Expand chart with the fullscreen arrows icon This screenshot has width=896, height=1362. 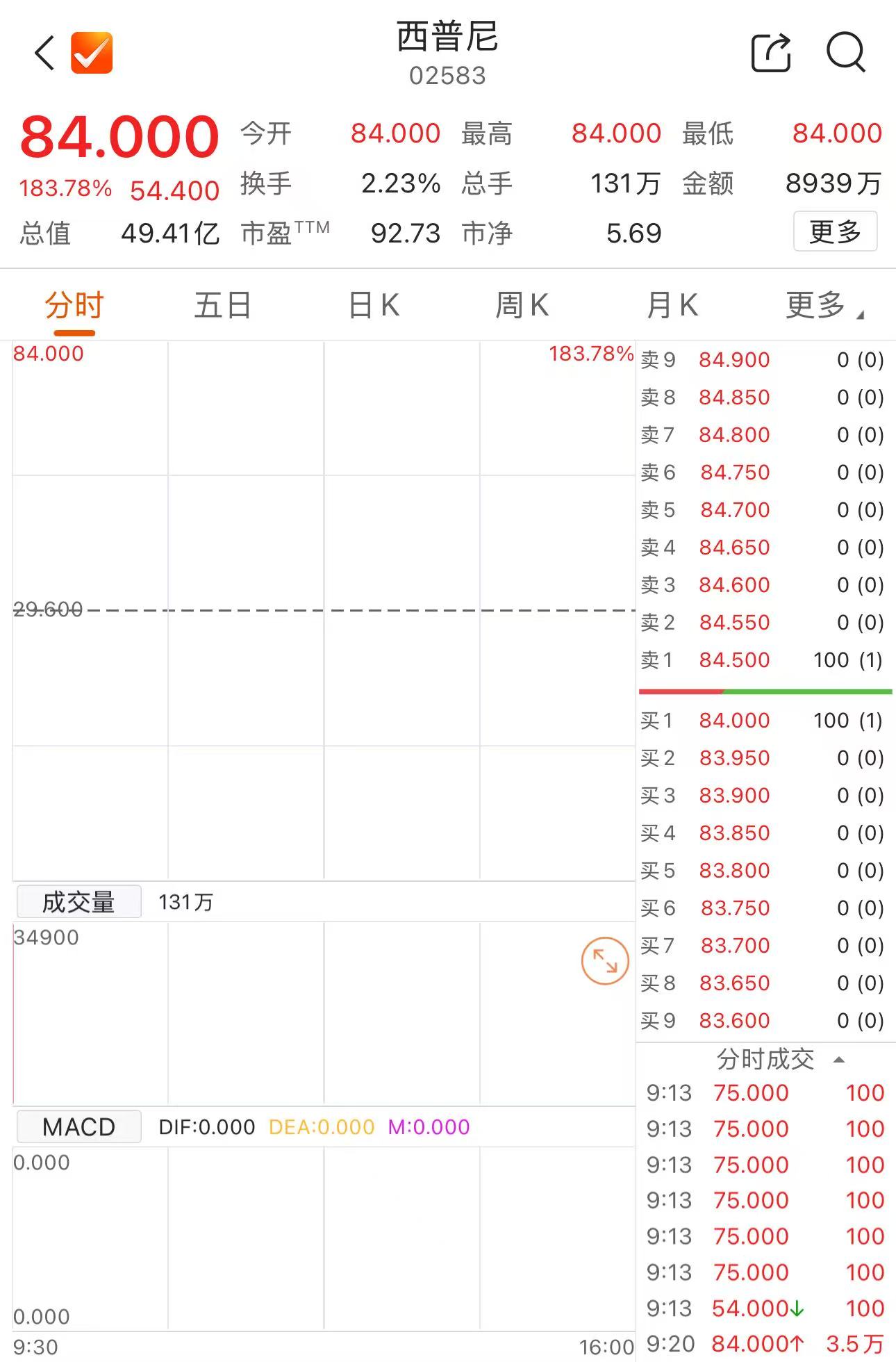pyautogui.click(x=605, y=961)
